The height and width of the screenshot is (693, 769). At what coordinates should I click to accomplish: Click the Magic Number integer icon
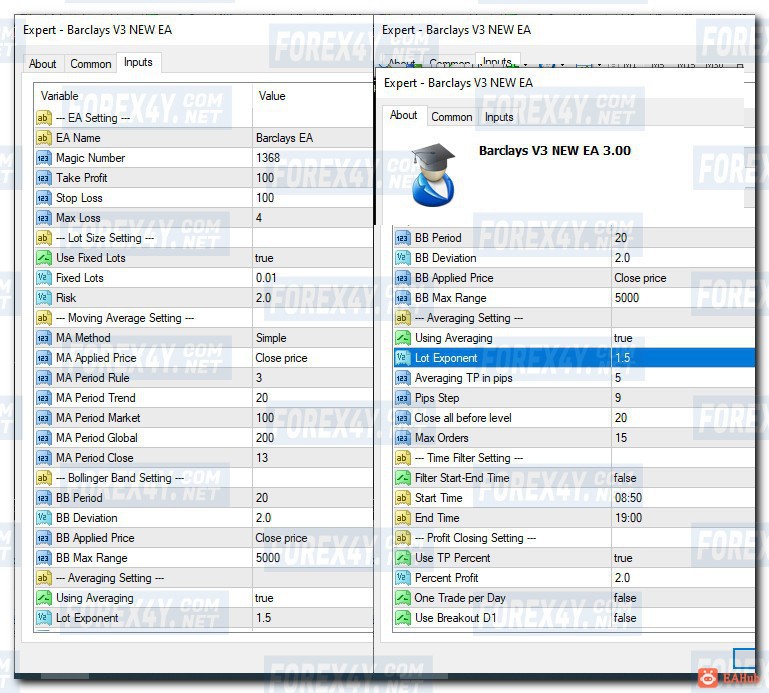[x=43, y=158]
